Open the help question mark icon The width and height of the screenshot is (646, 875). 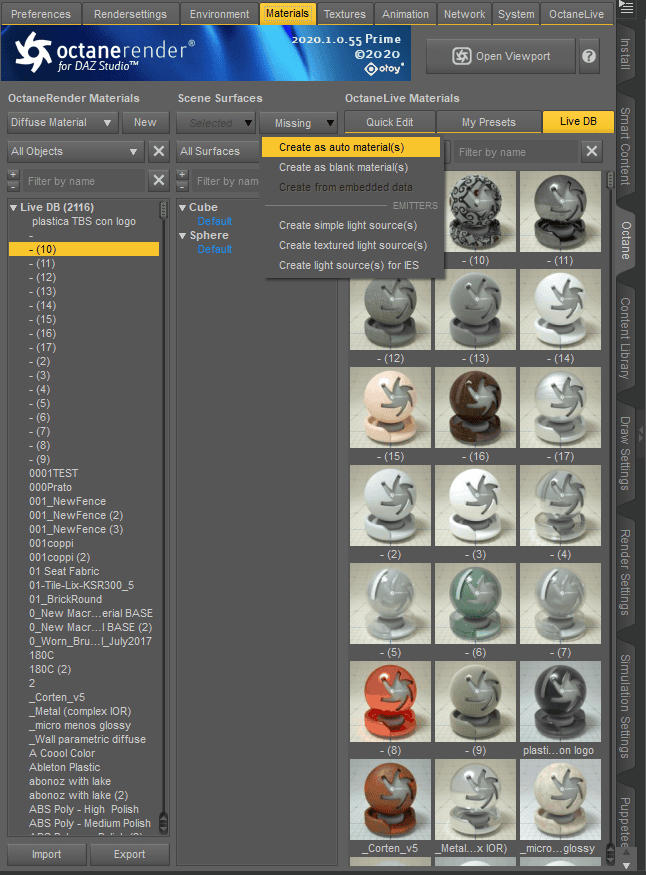pyautogui.click(x=589, y=56)
